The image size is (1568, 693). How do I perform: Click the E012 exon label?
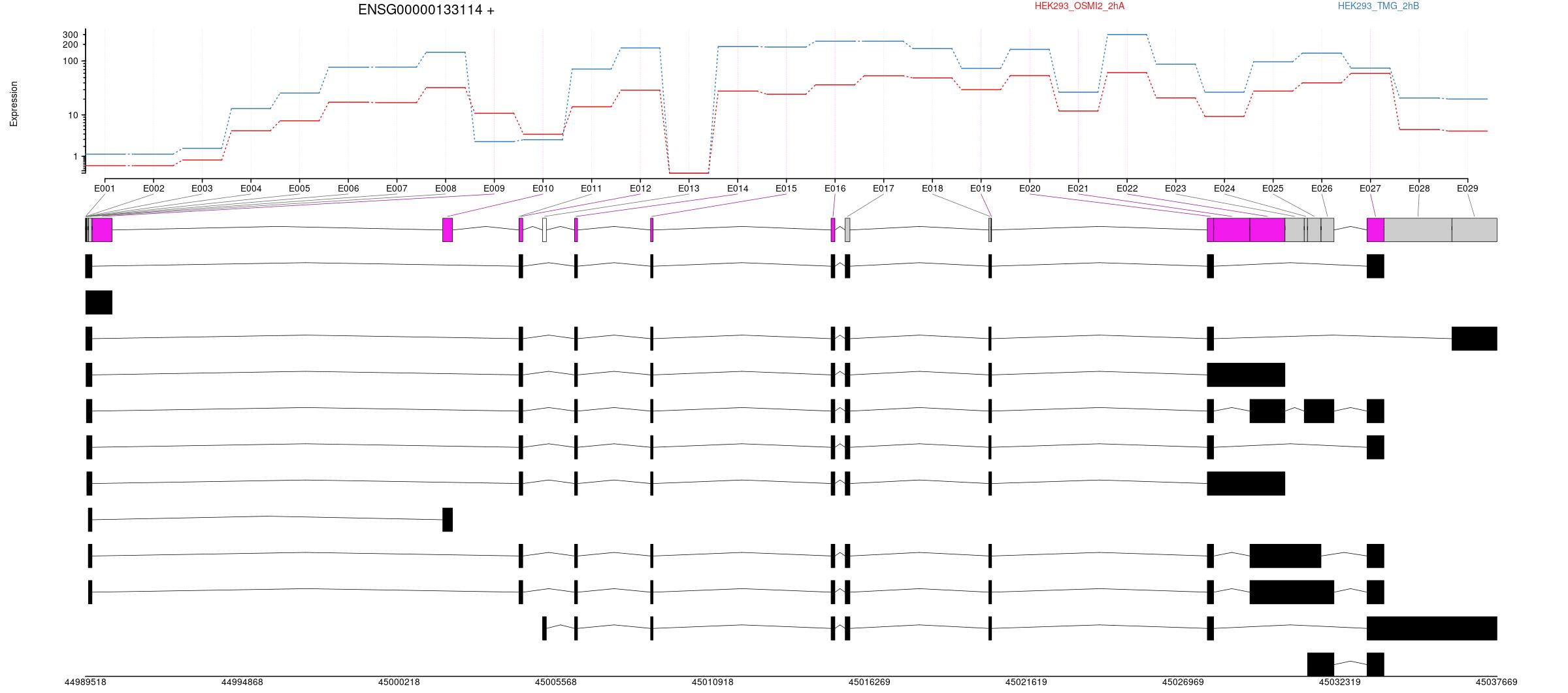coord(640,188)
